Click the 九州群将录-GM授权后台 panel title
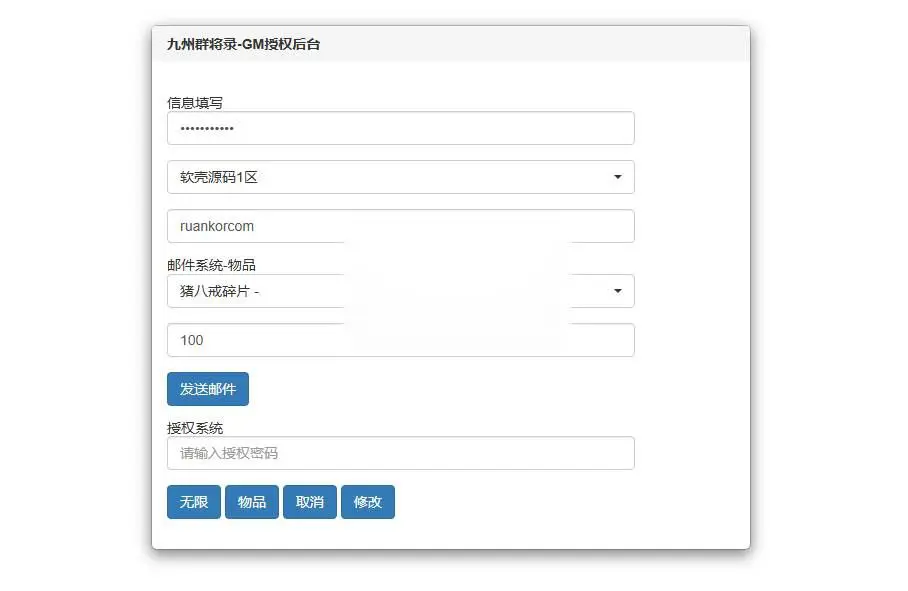 [x=243, y=45]
